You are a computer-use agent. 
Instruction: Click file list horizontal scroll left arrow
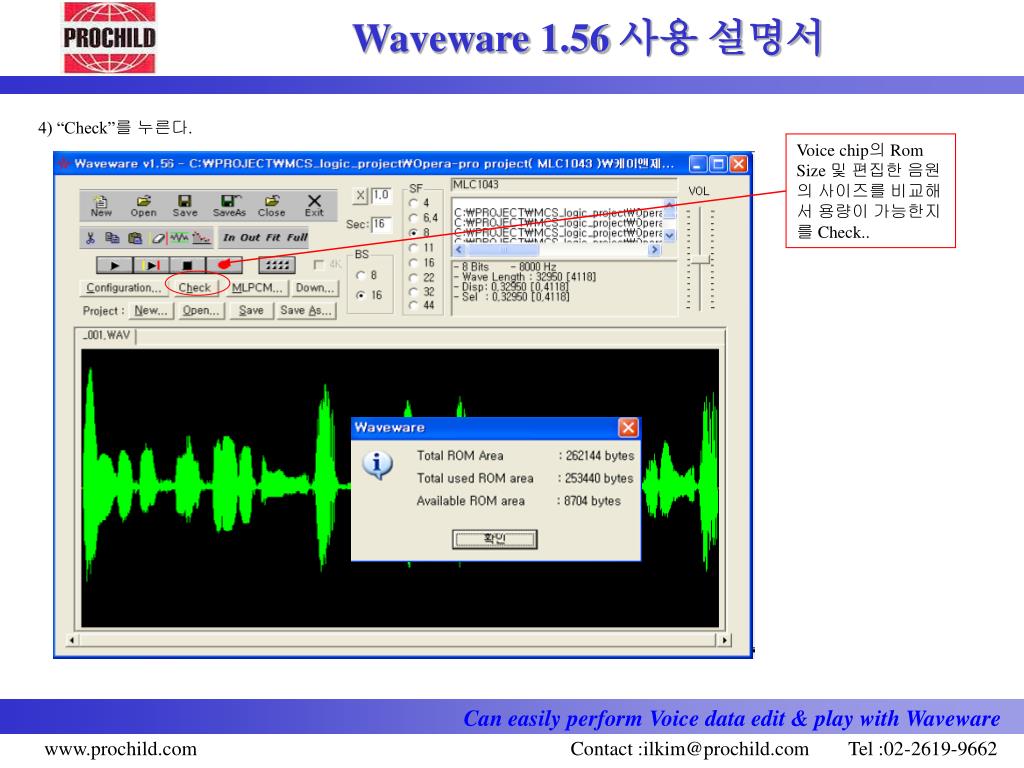(x=458, y=249)
